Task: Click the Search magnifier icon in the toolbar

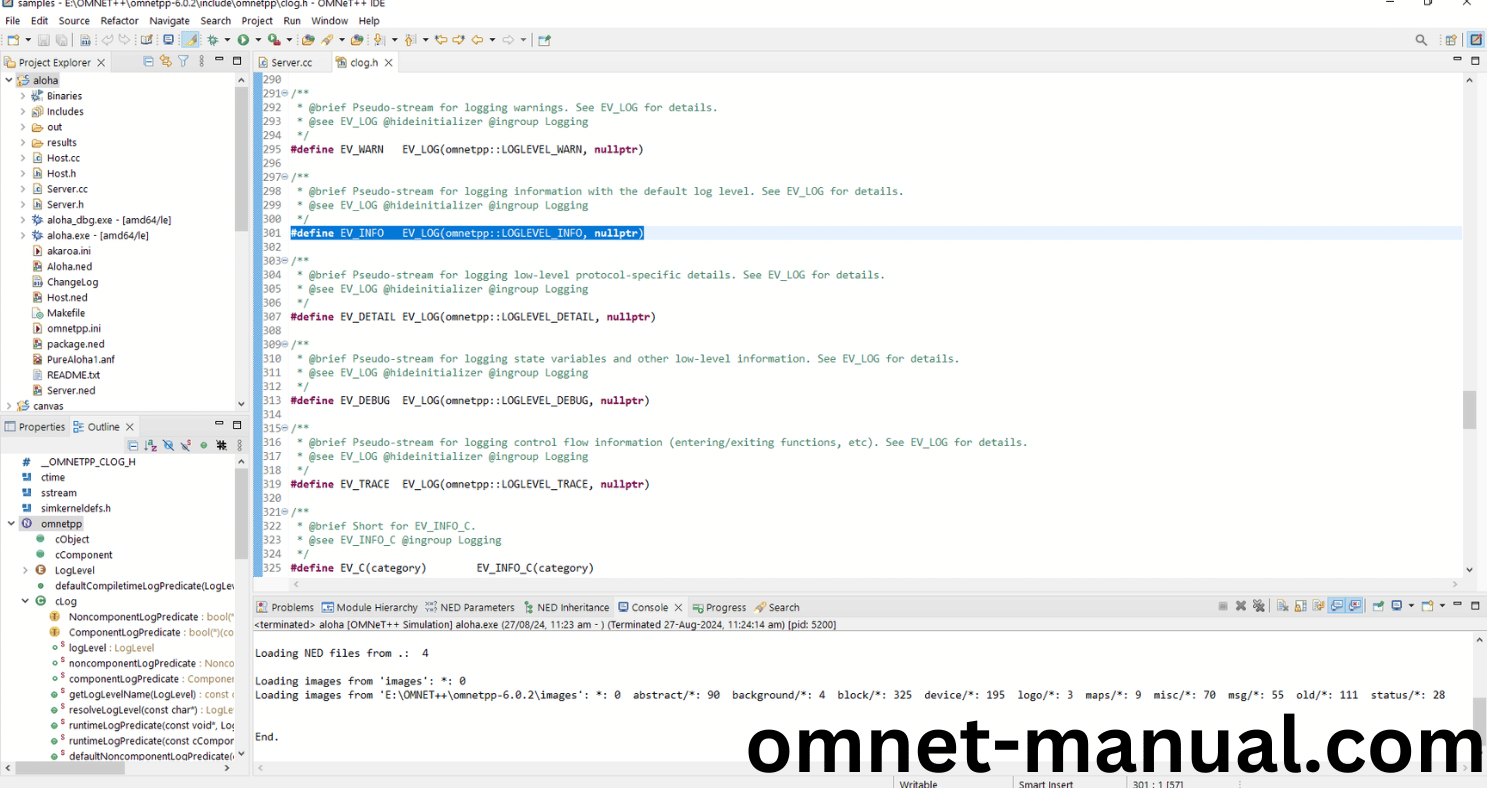Action: pyautogui.click(x=1421, y=40)
